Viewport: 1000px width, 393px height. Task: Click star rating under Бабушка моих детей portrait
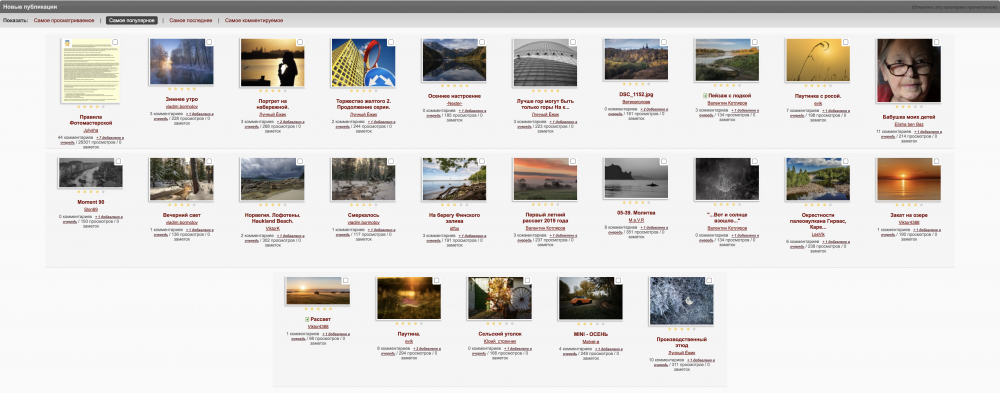point(908,107)
